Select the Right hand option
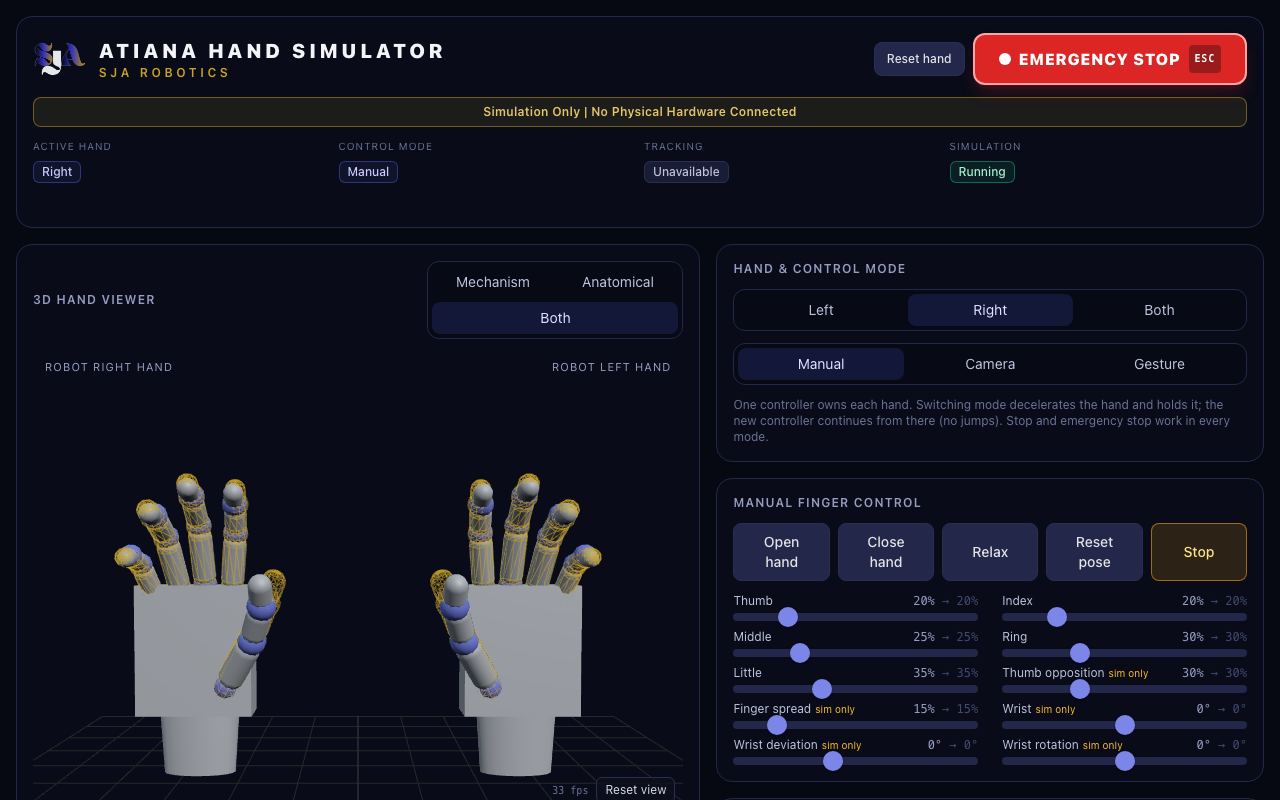 [990, 310]
